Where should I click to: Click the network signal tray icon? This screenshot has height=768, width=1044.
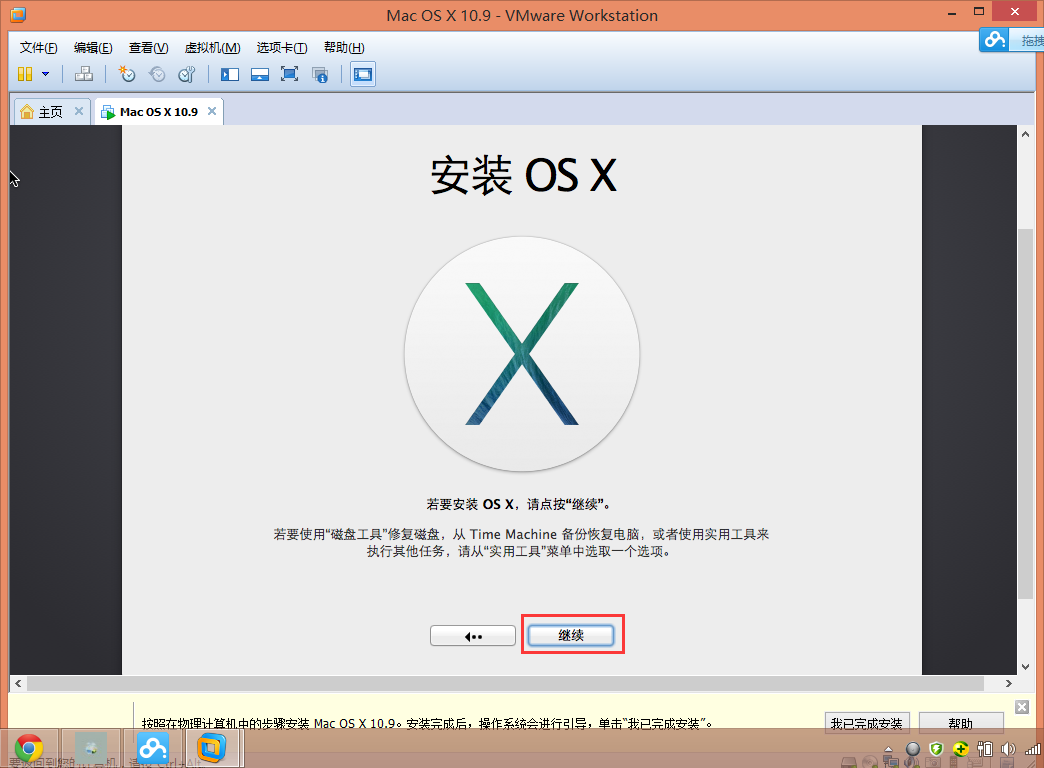coord(1033,749)
